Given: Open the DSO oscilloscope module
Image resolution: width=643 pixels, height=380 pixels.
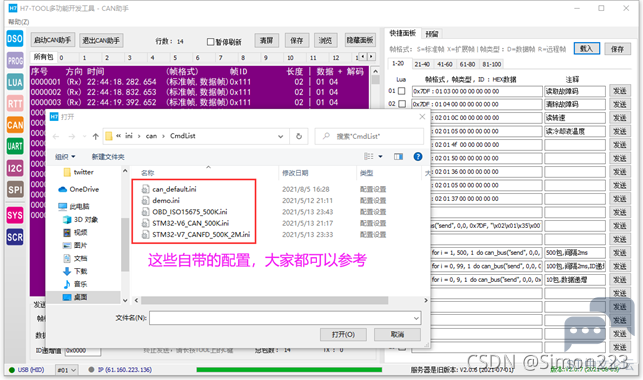Looking at the screenshot, I should pos(15,39).
